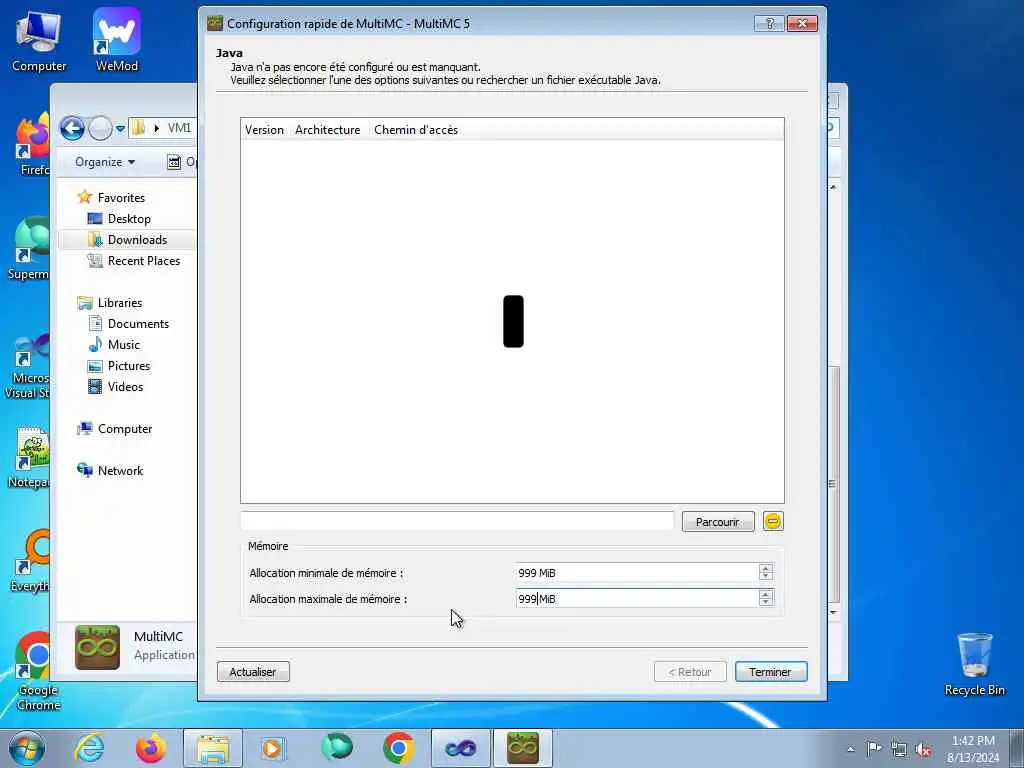Click the Terminer button
1024x768 pixels.
[771, 671]
